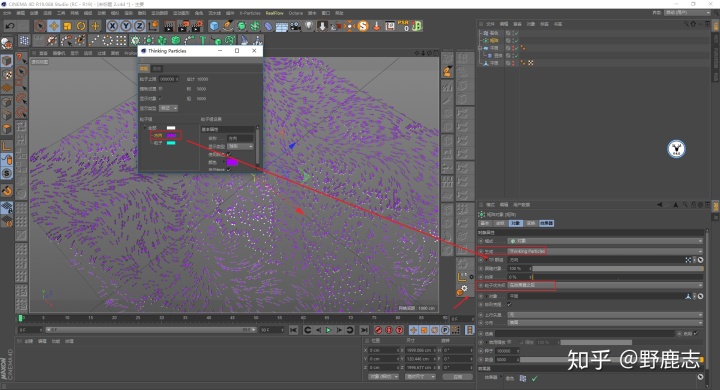Click the red Record Active Objects button
Screen dimensions: 720x390
(378, 330)
